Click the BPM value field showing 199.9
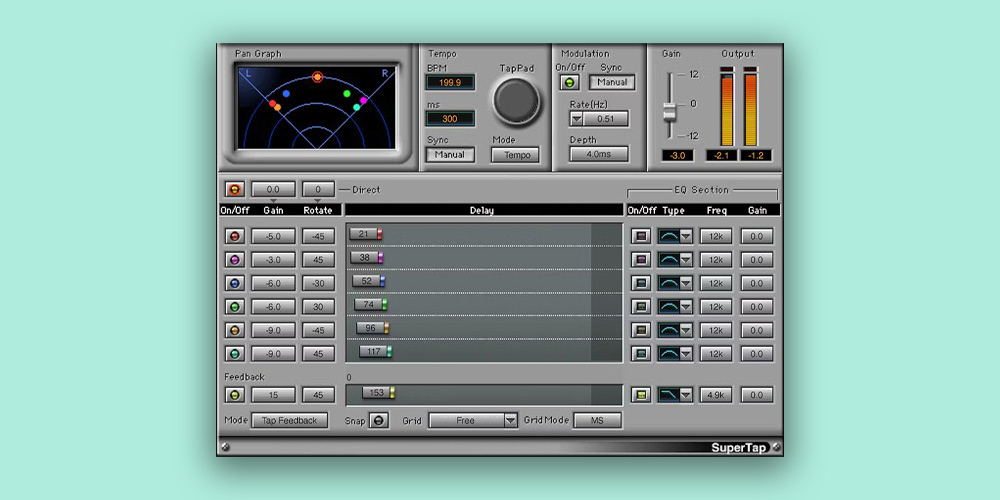The image size is (1000, 500). point(450,82)
